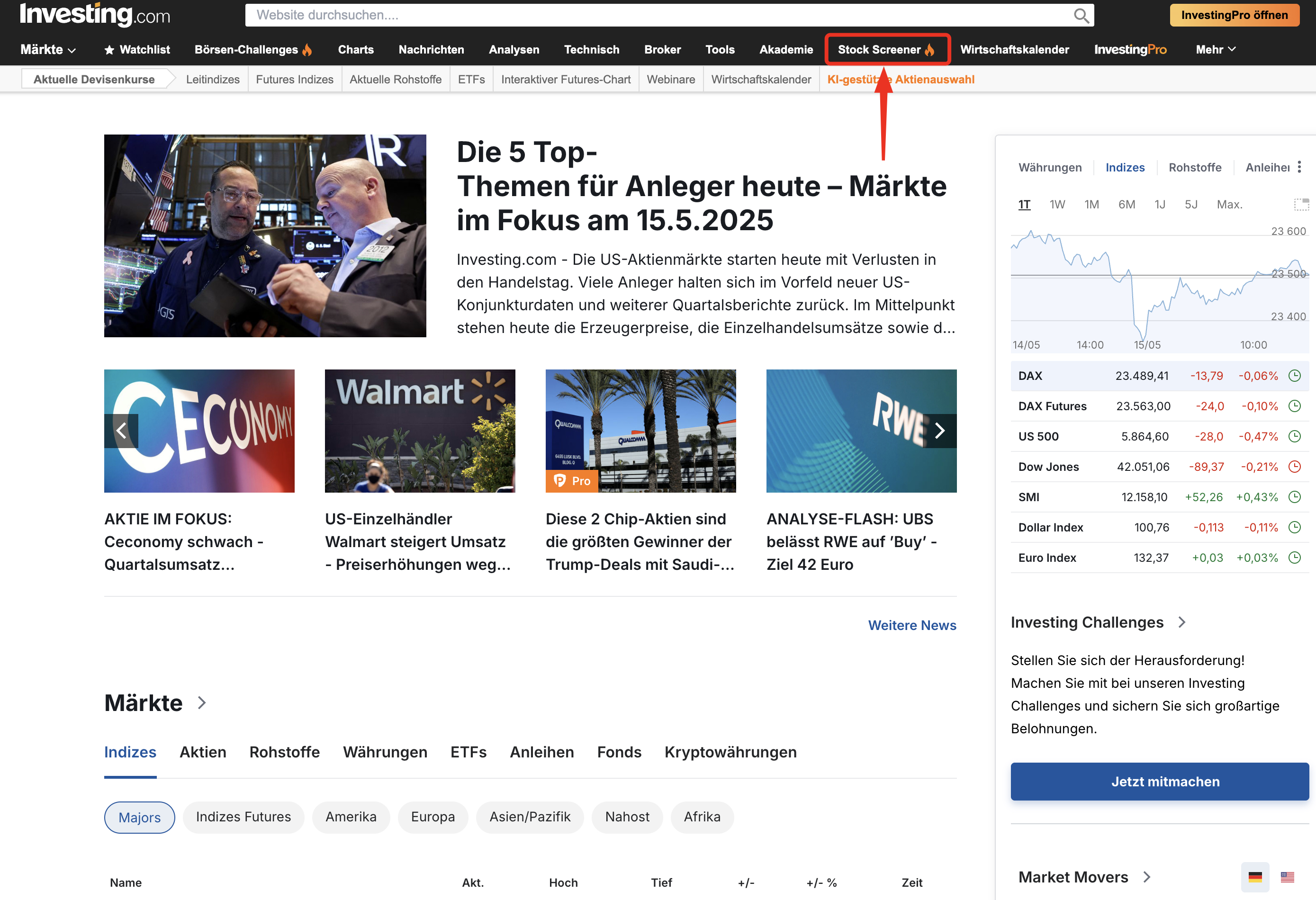
Task: Open the Walmart article thumbnail
Action: tap(420, 431)
